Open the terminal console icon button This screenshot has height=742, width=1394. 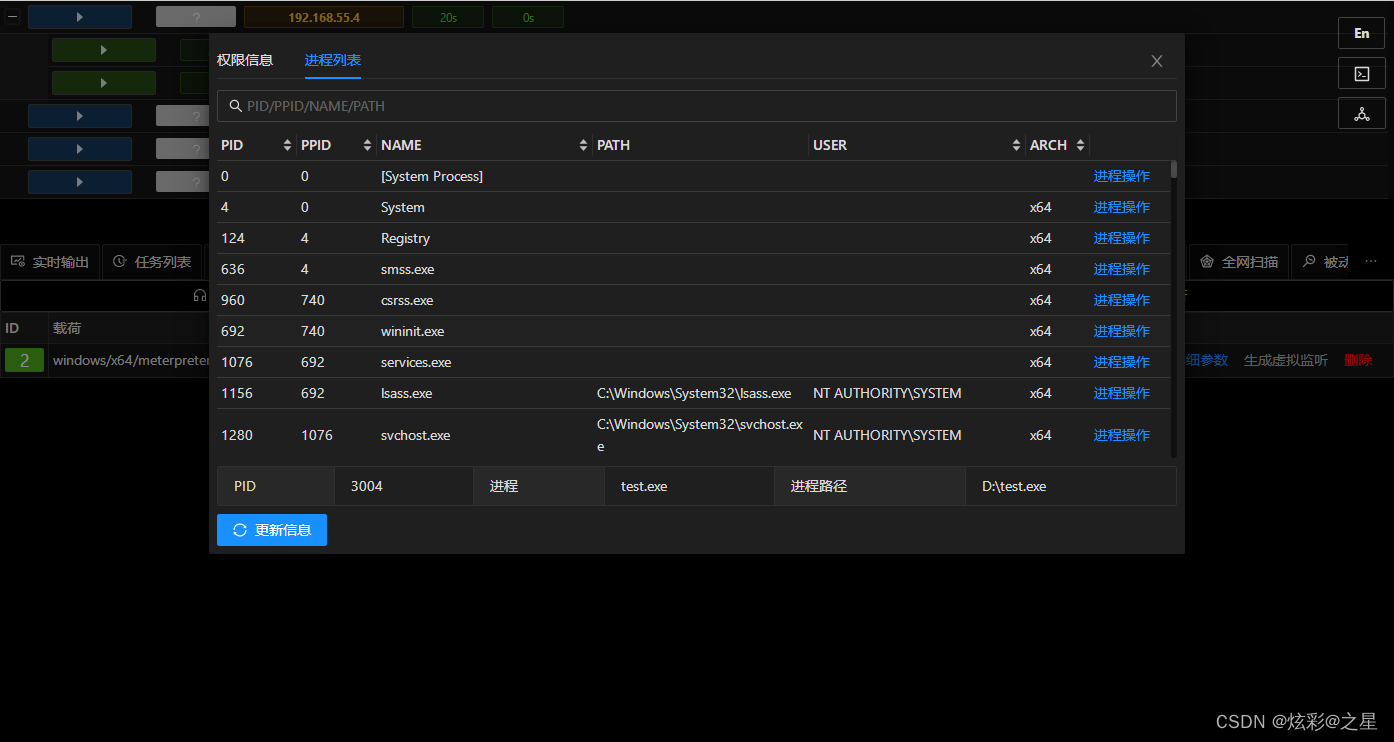[1362, 74]
